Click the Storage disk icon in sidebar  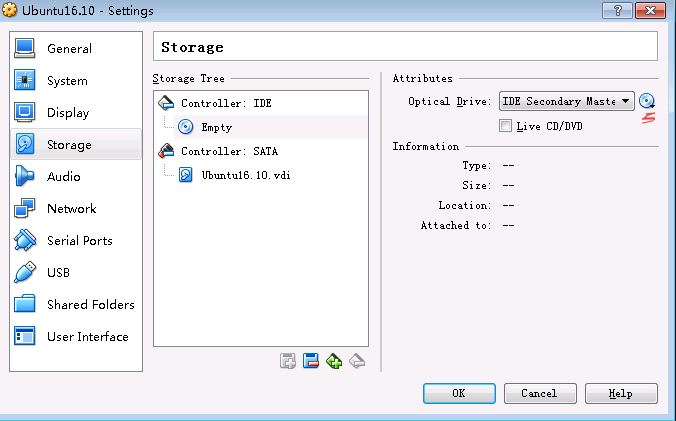(25, 144)
